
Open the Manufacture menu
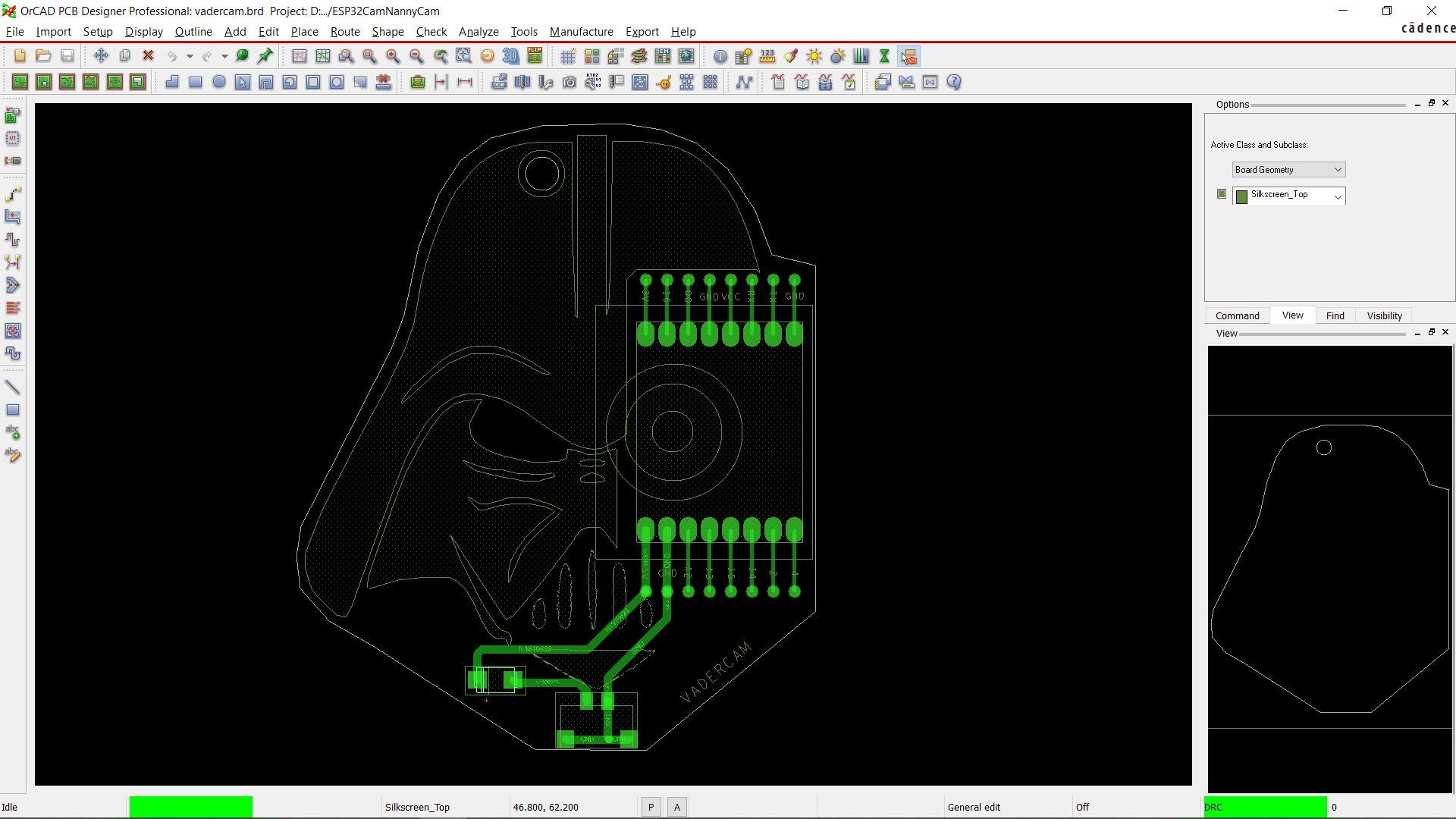[581, 32]
